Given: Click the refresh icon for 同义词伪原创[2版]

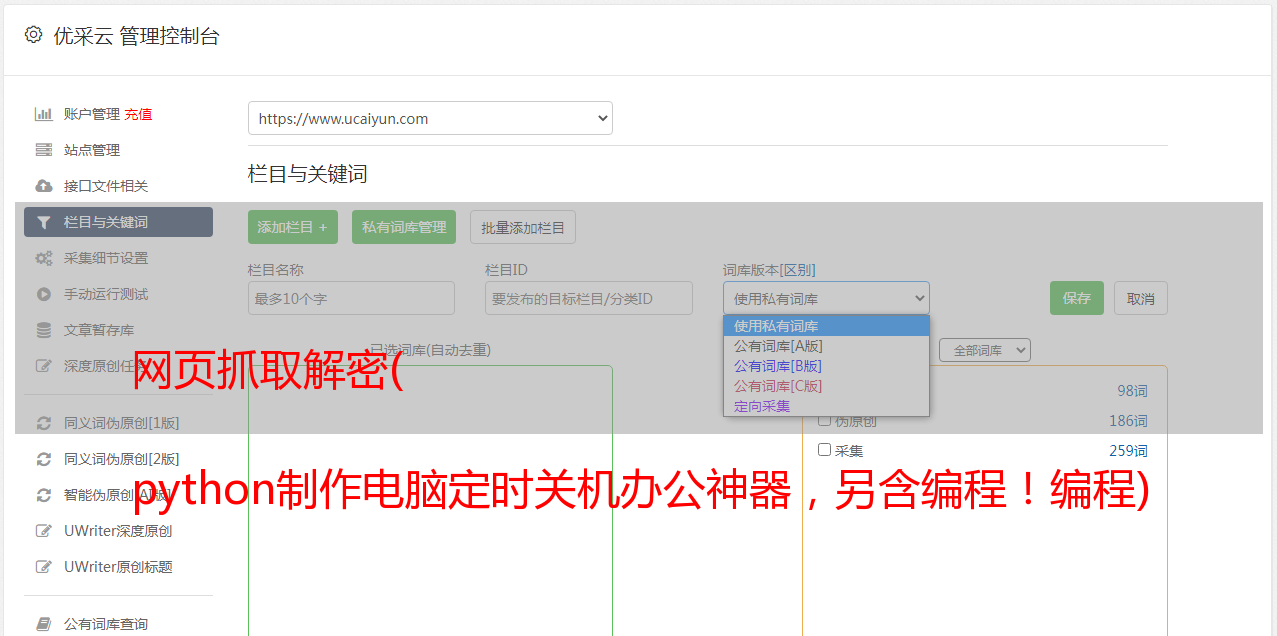Looking at the screenshot, I should (x=43, y=459).
